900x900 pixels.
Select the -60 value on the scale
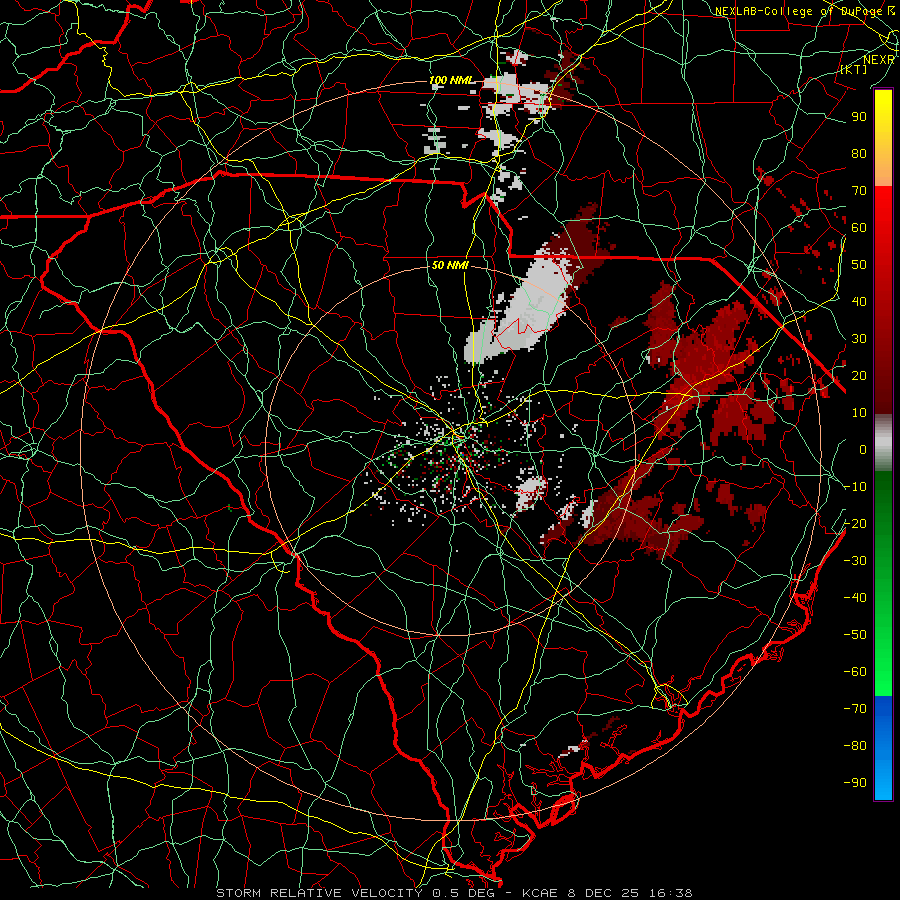[x=855, y=672]
